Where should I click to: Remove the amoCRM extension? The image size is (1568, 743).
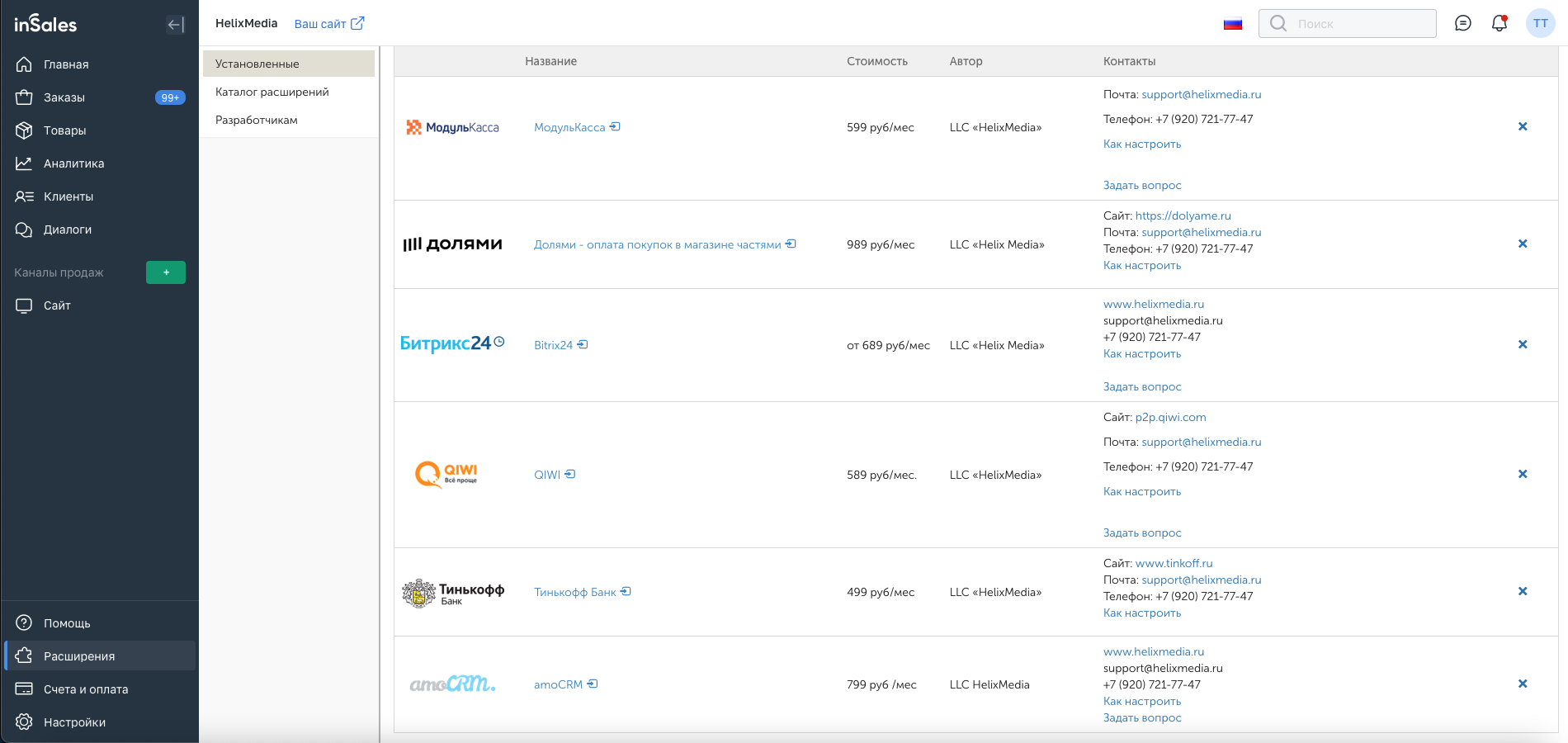(1523, 684)
